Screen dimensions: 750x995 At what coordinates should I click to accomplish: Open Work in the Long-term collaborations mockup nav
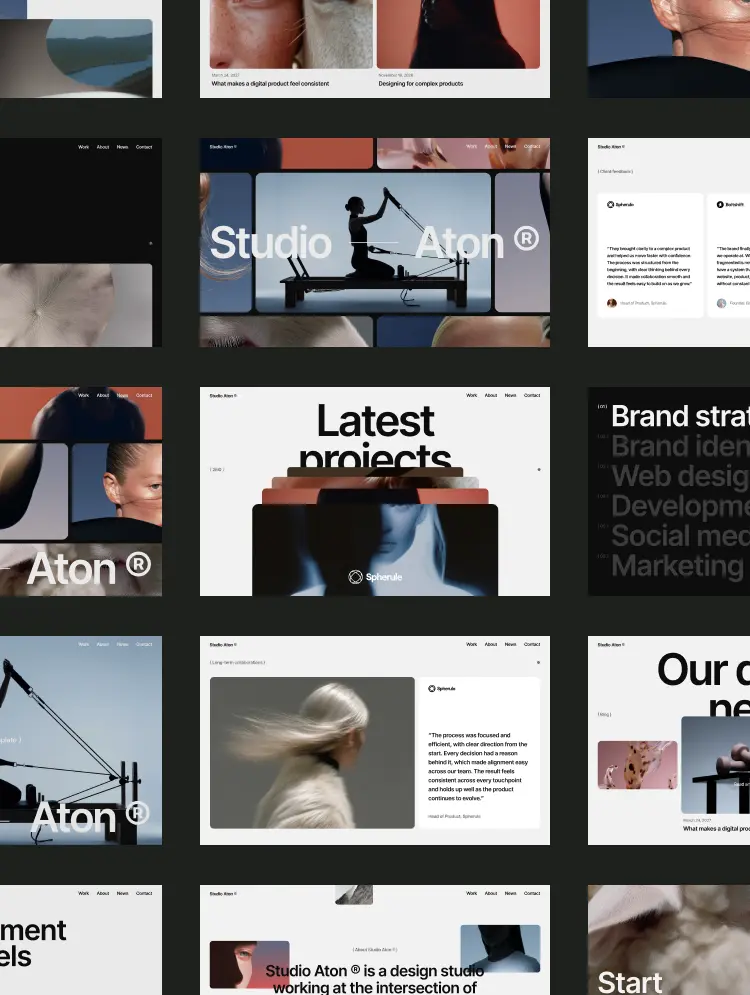(471, 644)
